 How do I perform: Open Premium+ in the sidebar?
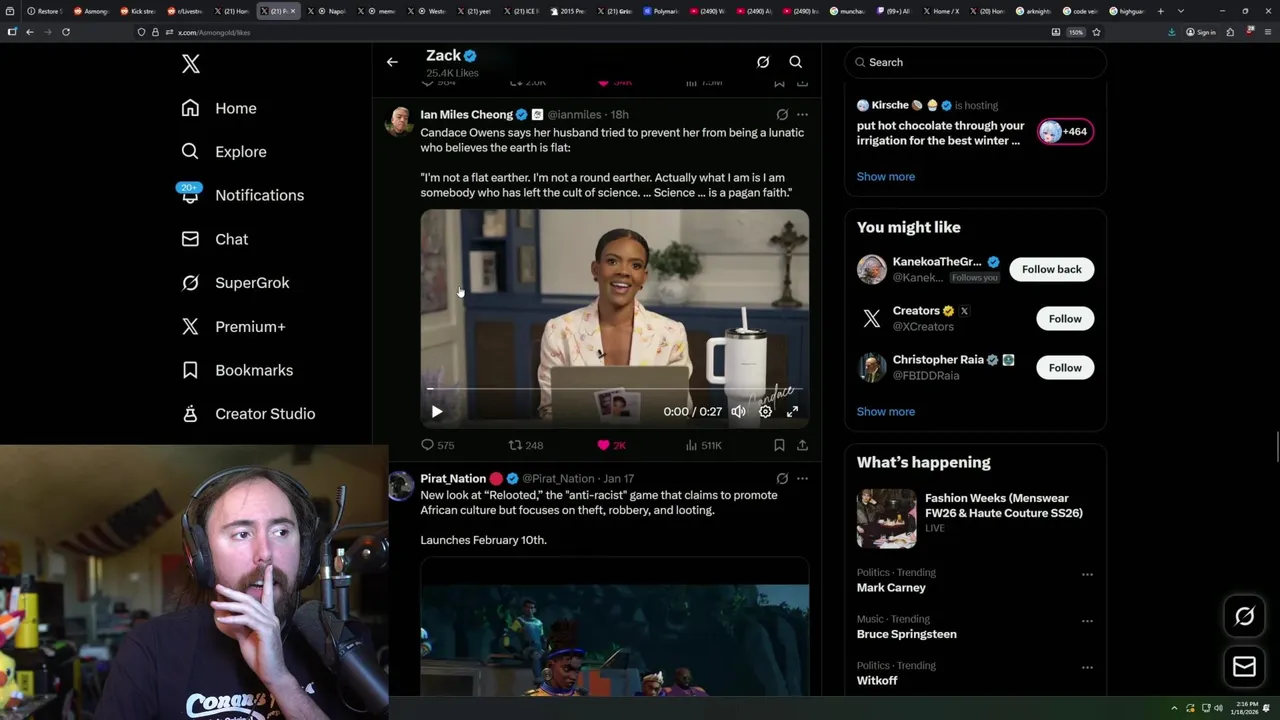pyautogui.click(x=233, y=326)
